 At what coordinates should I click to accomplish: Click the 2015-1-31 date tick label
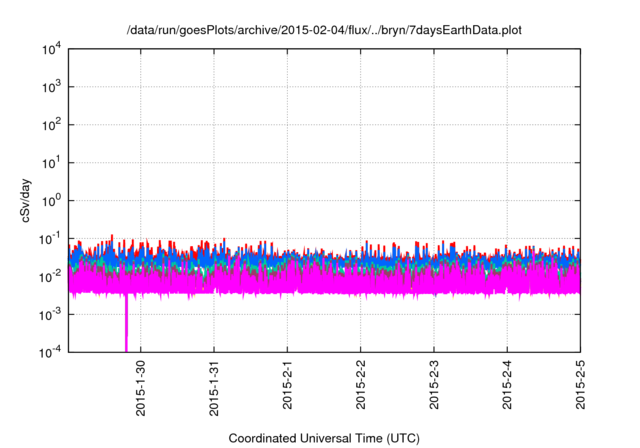[x=214, y=388]
